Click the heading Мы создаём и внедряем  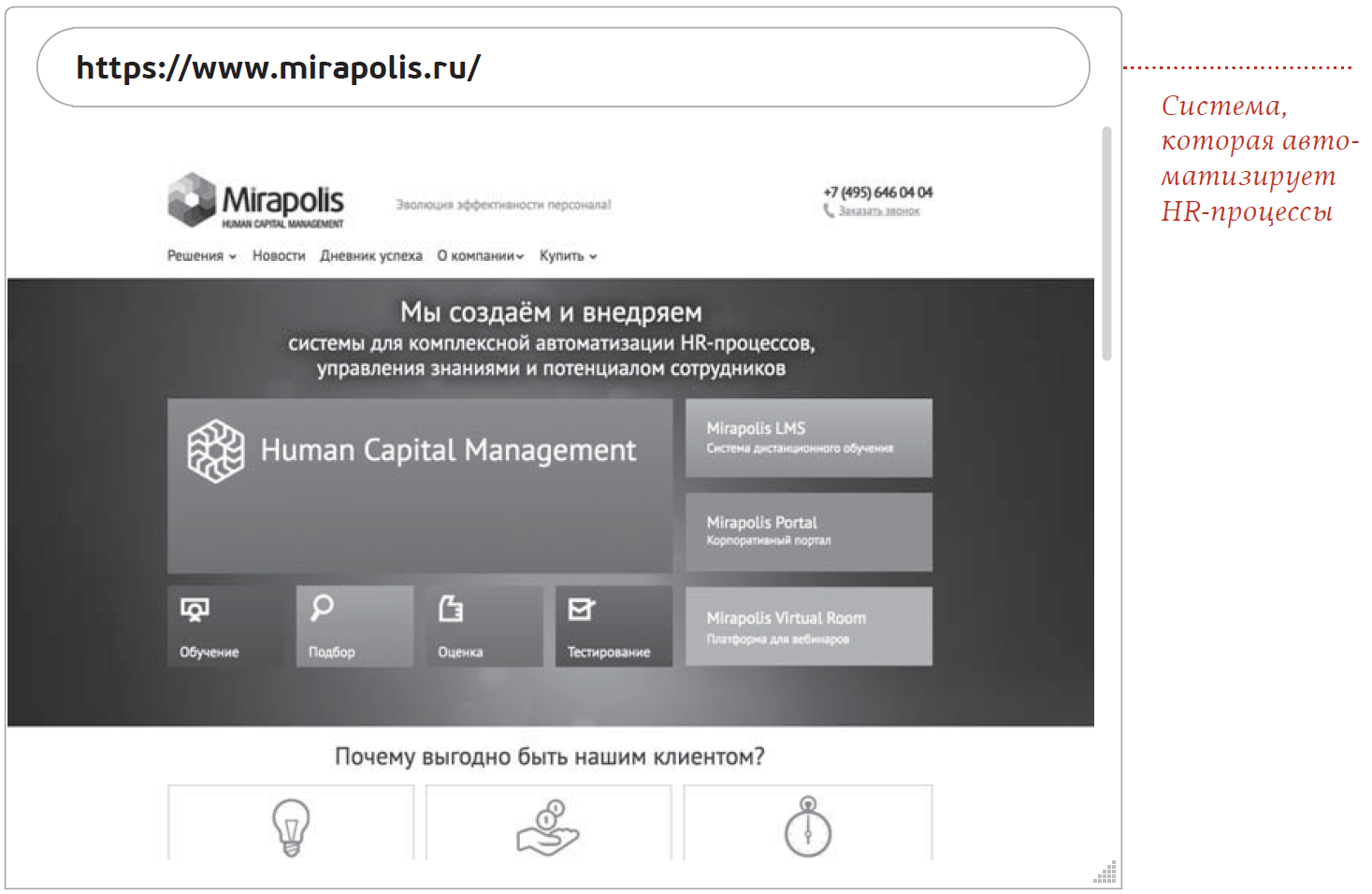[x=551, y=312]
